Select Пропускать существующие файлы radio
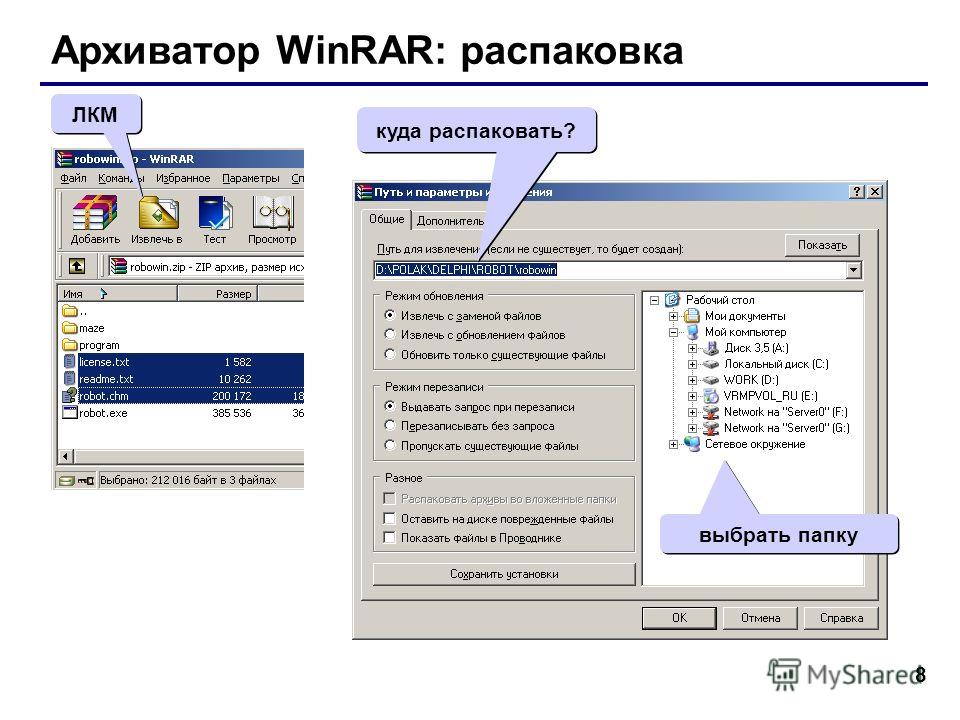This screenshot has height=720, width=960. 389,445
